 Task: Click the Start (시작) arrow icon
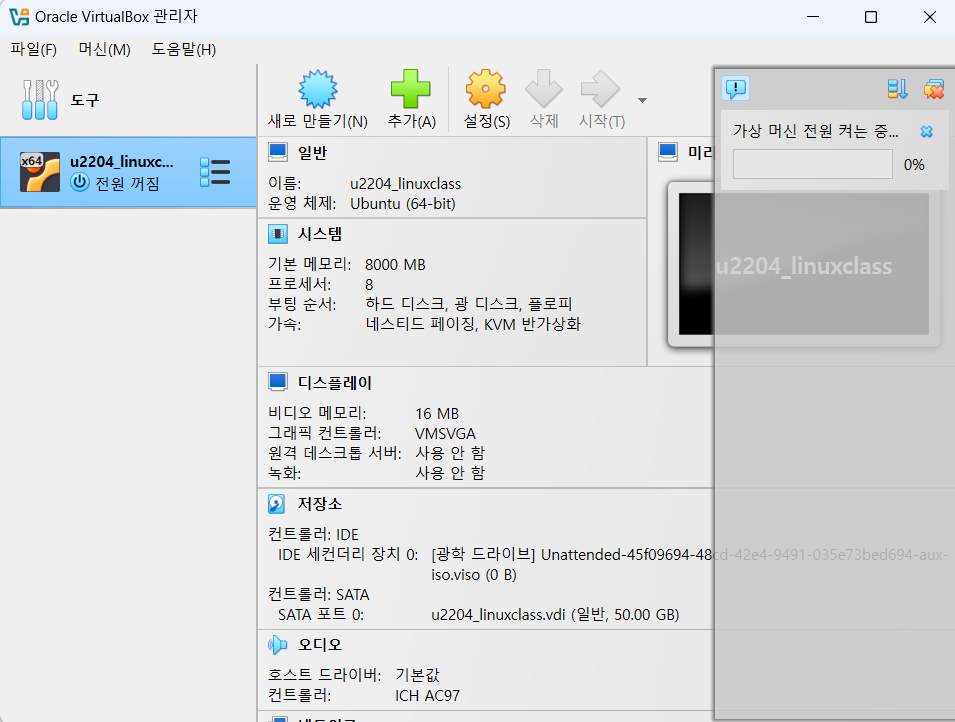click(x=601, y=89)
